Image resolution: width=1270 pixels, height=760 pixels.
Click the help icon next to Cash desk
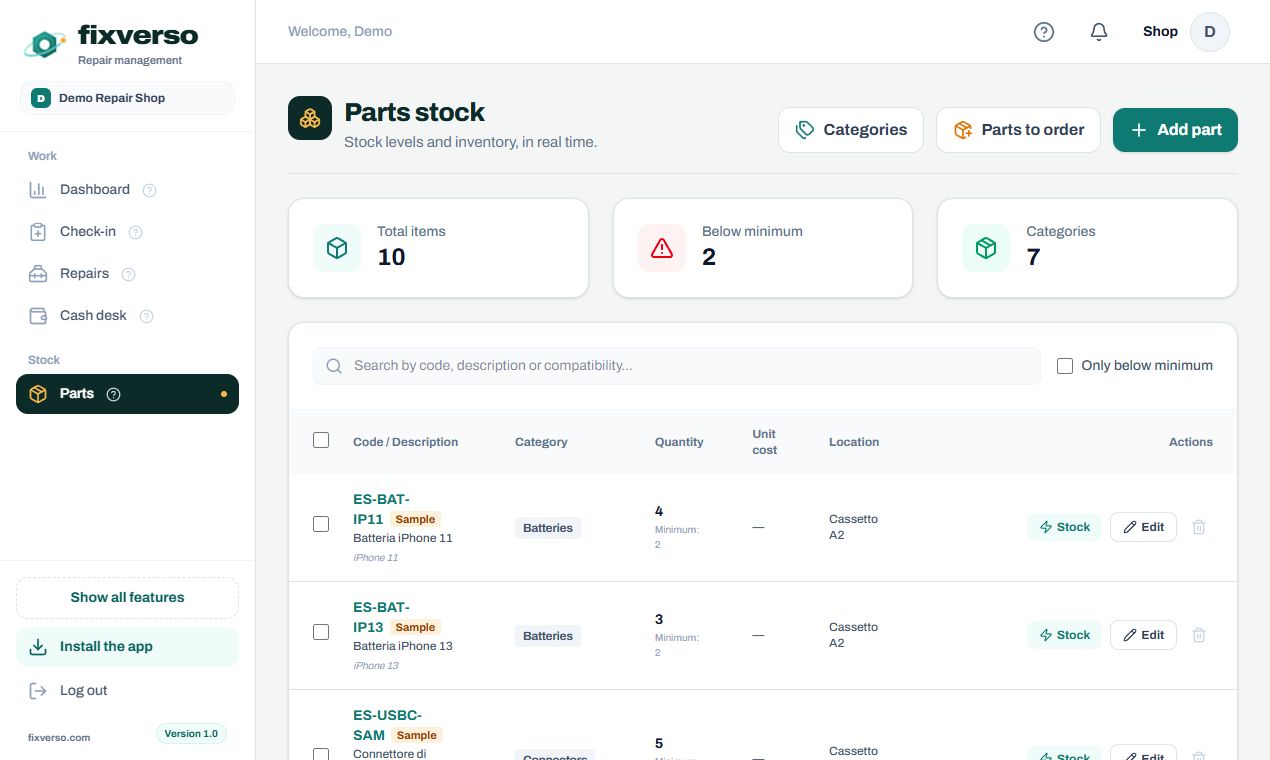click(x=147, y=316)
